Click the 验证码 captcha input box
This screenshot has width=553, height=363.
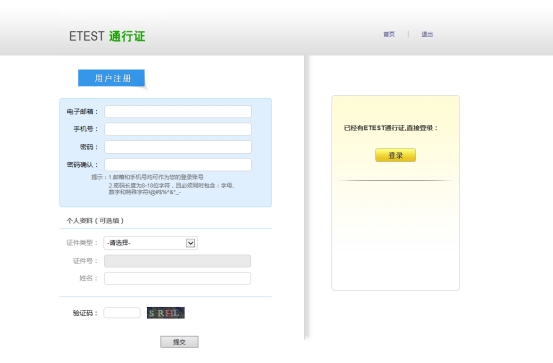(122, 313)
